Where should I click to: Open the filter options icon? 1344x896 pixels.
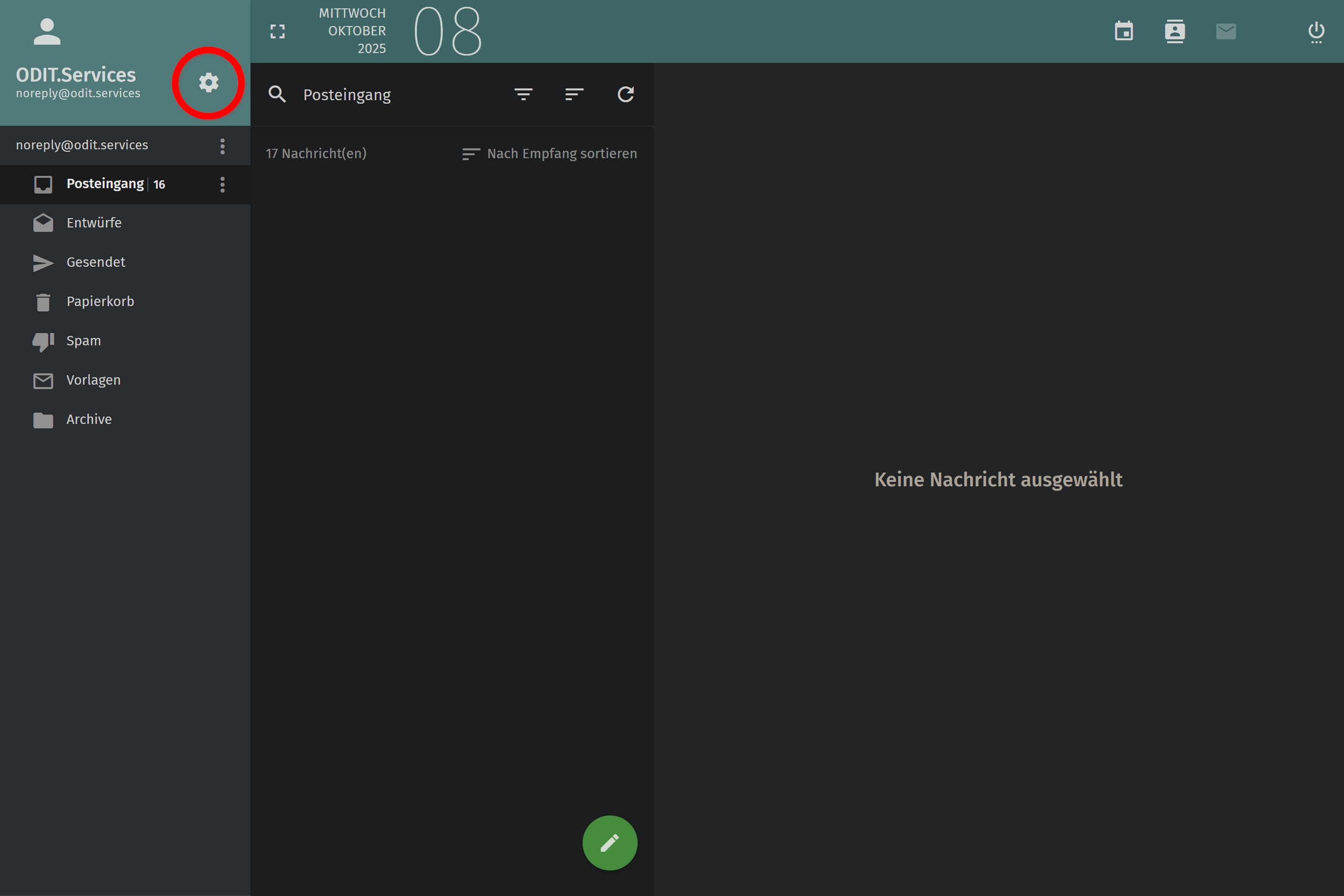(x=524, y=94)
